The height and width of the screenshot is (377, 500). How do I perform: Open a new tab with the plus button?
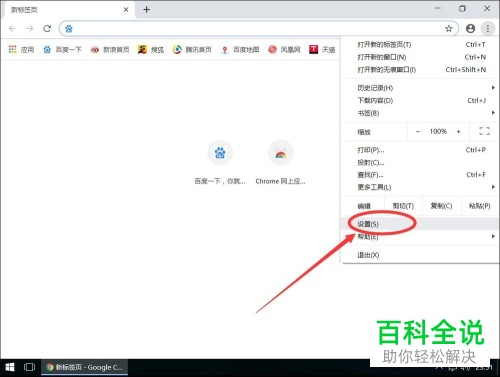[146, 10]
